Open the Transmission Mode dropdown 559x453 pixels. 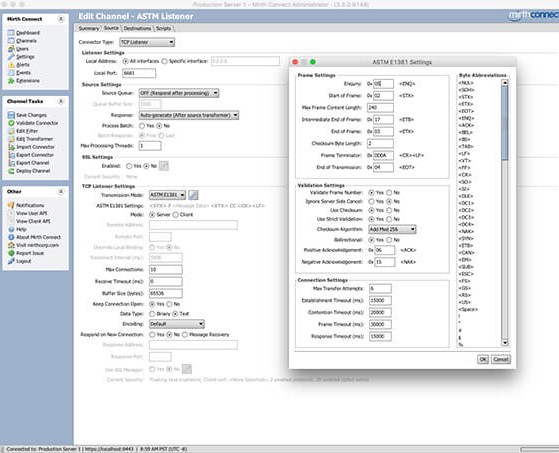tap(167, 195)
